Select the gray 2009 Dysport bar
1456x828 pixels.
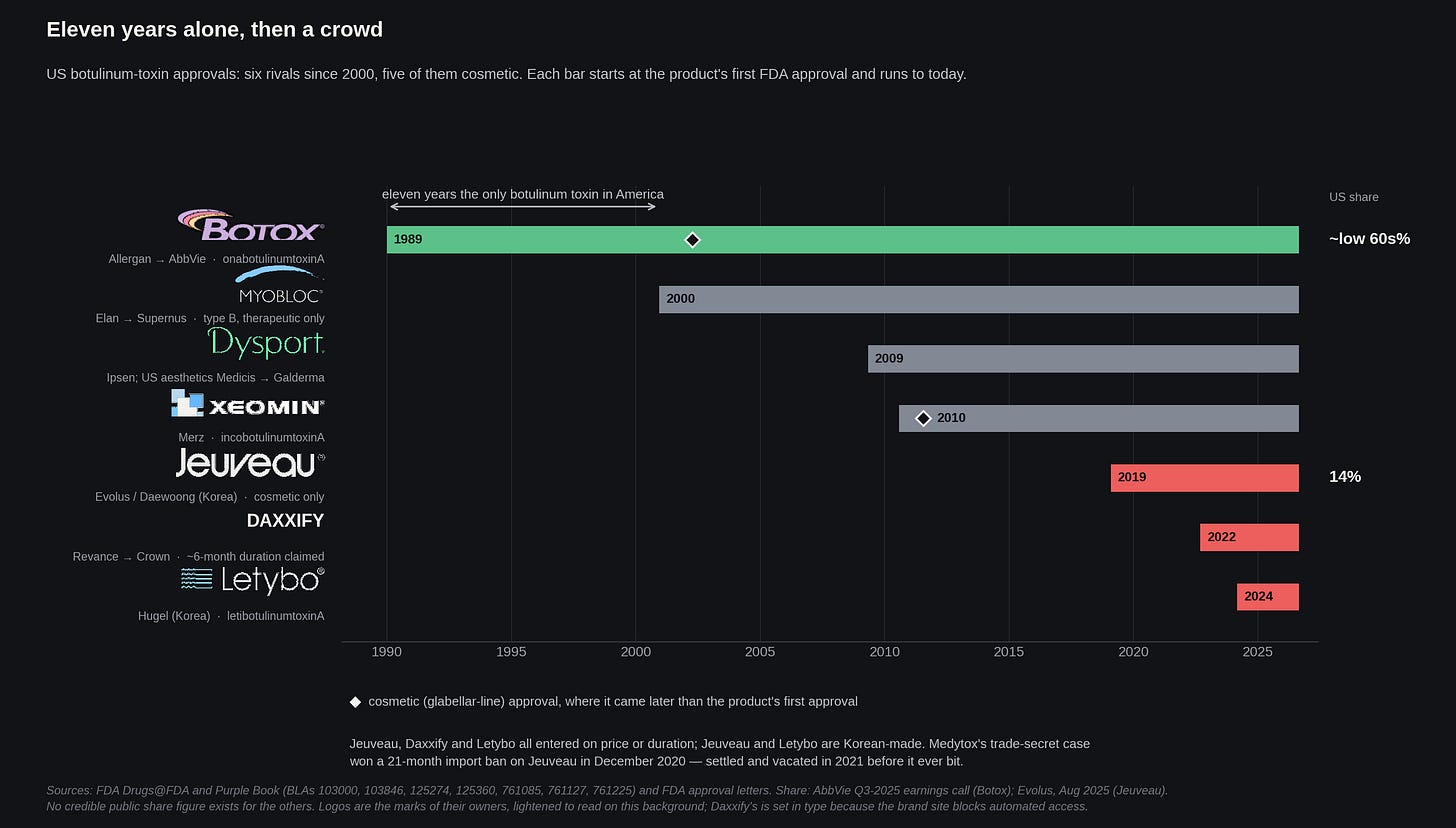(1083, 359)
